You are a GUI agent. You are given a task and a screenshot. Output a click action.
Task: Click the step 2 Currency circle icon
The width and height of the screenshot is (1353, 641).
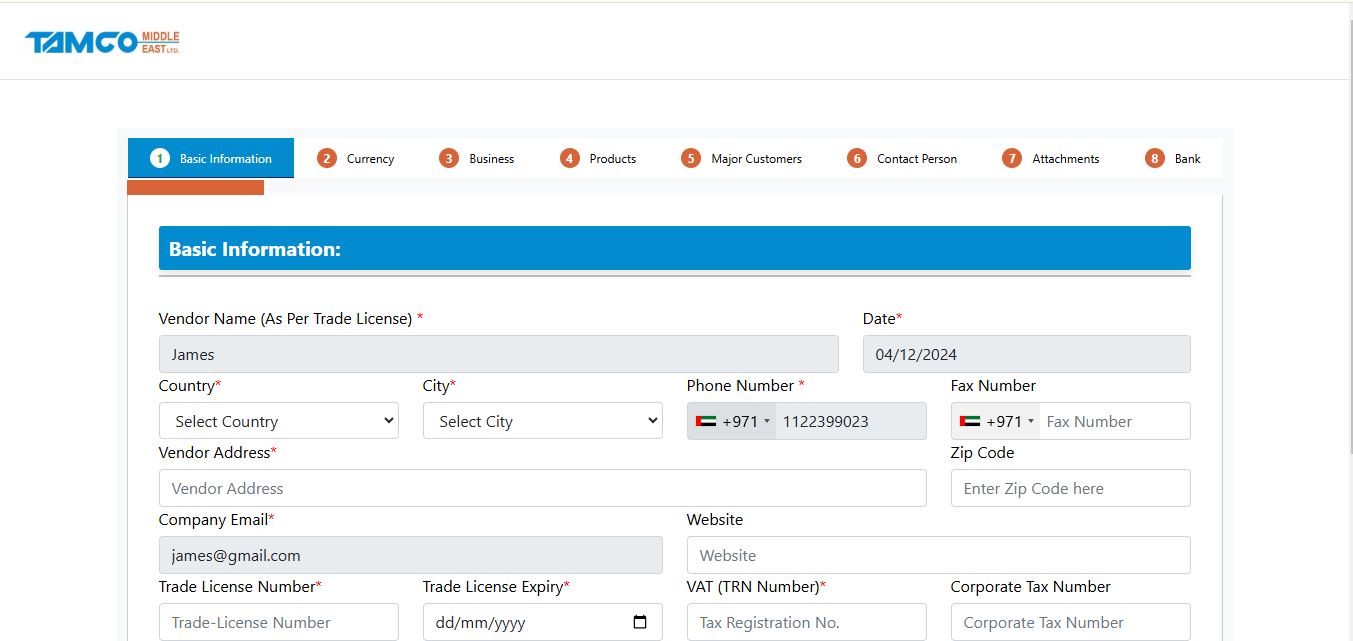(x=327, y=158)
